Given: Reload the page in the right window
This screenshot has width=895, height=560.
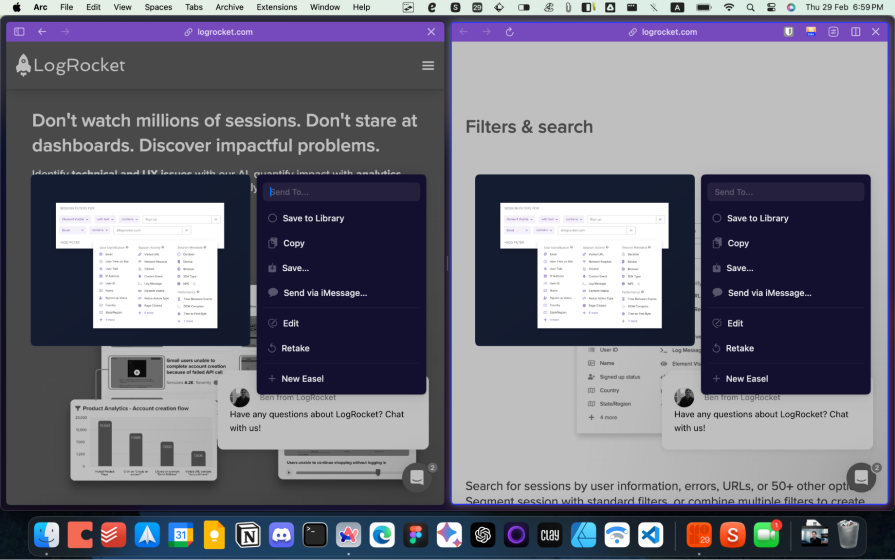Looking at the screenshot, I should click(510, 32).
